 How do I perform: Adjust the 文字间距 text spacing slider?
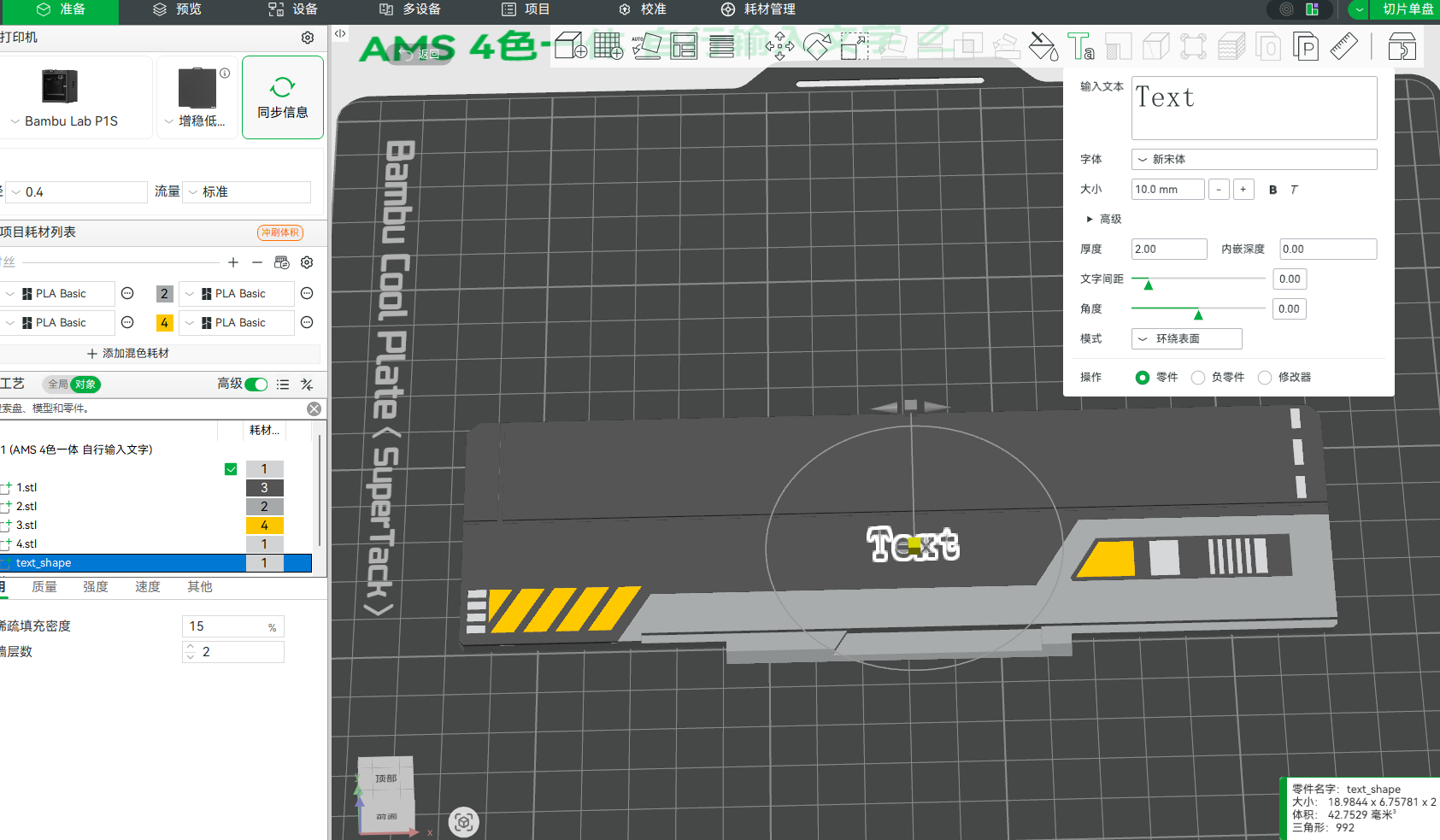click(x=1149, y=285)
